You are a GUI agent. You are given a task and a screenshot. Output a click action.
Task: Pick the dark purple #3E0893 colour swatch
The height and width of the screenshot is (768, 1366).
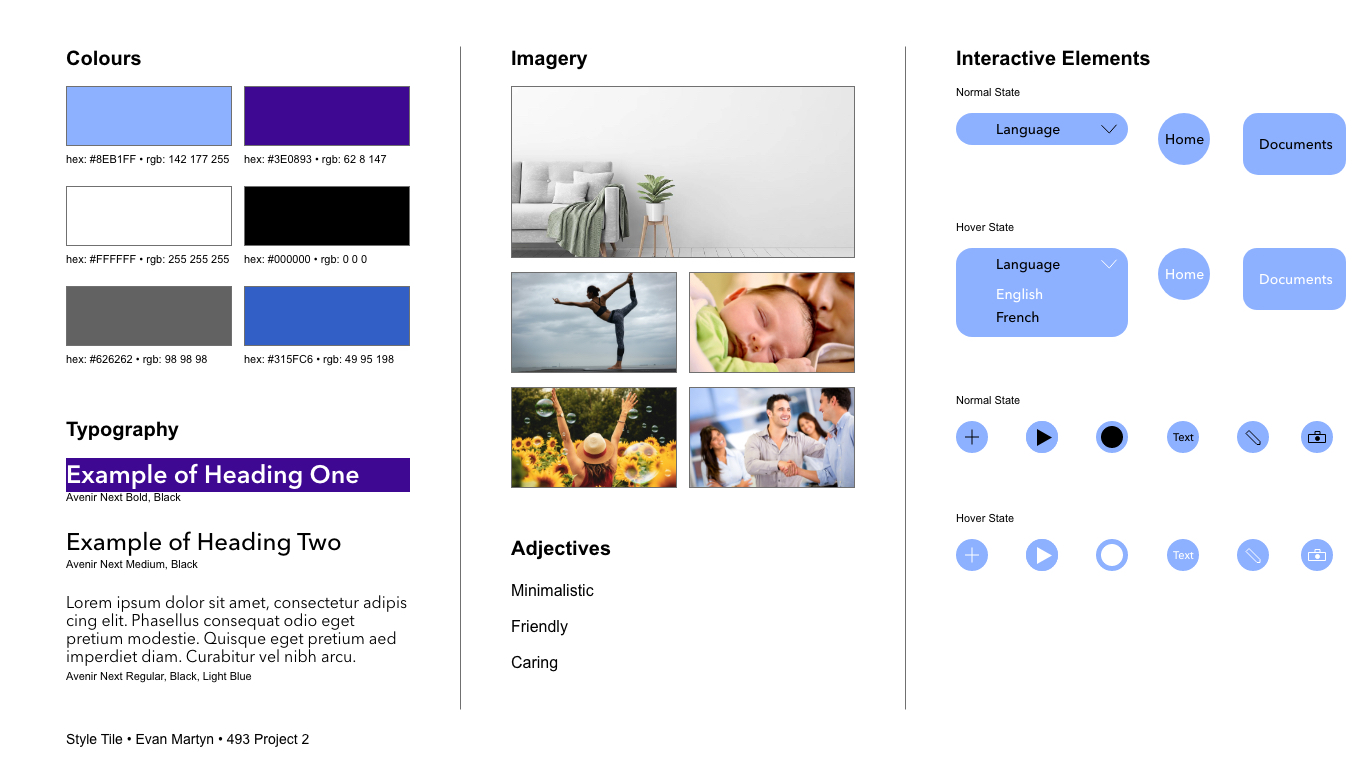(x=327, y=116)
